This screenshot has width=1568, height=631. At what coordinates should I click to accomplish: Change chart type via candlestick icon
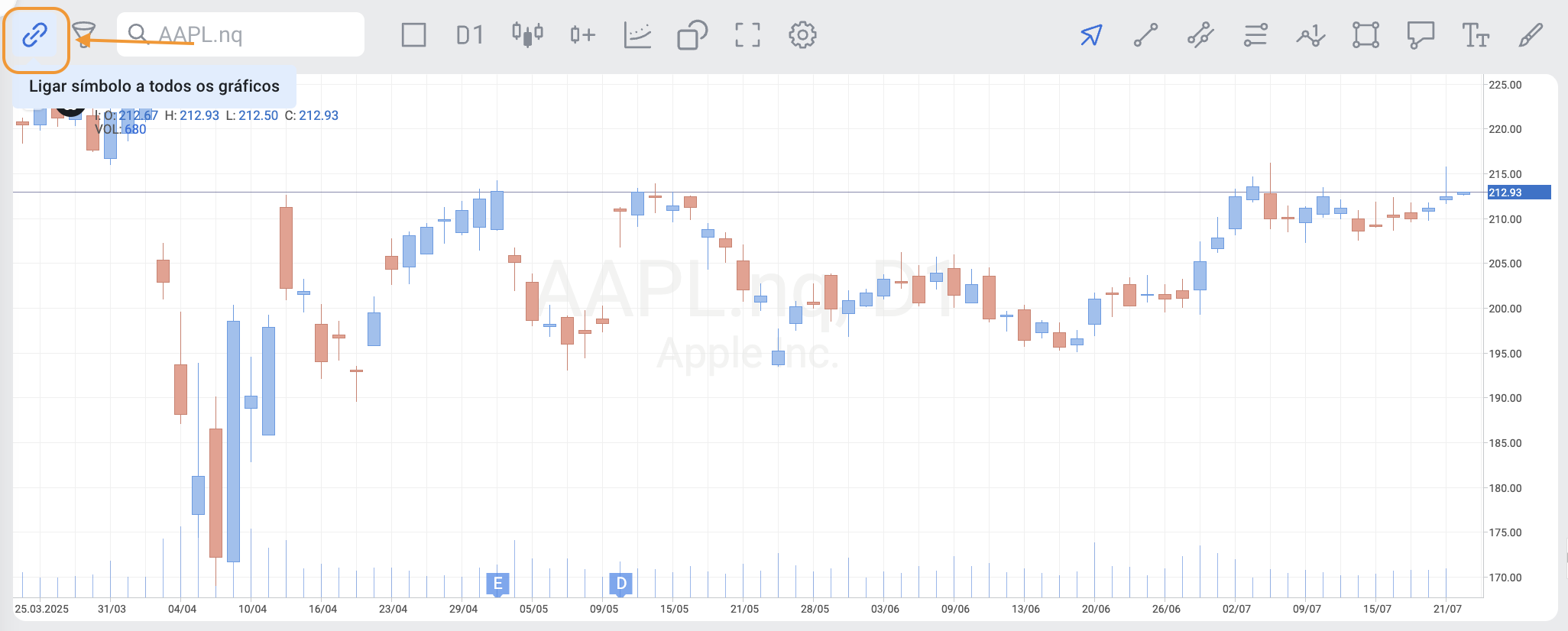click(527, 34)
